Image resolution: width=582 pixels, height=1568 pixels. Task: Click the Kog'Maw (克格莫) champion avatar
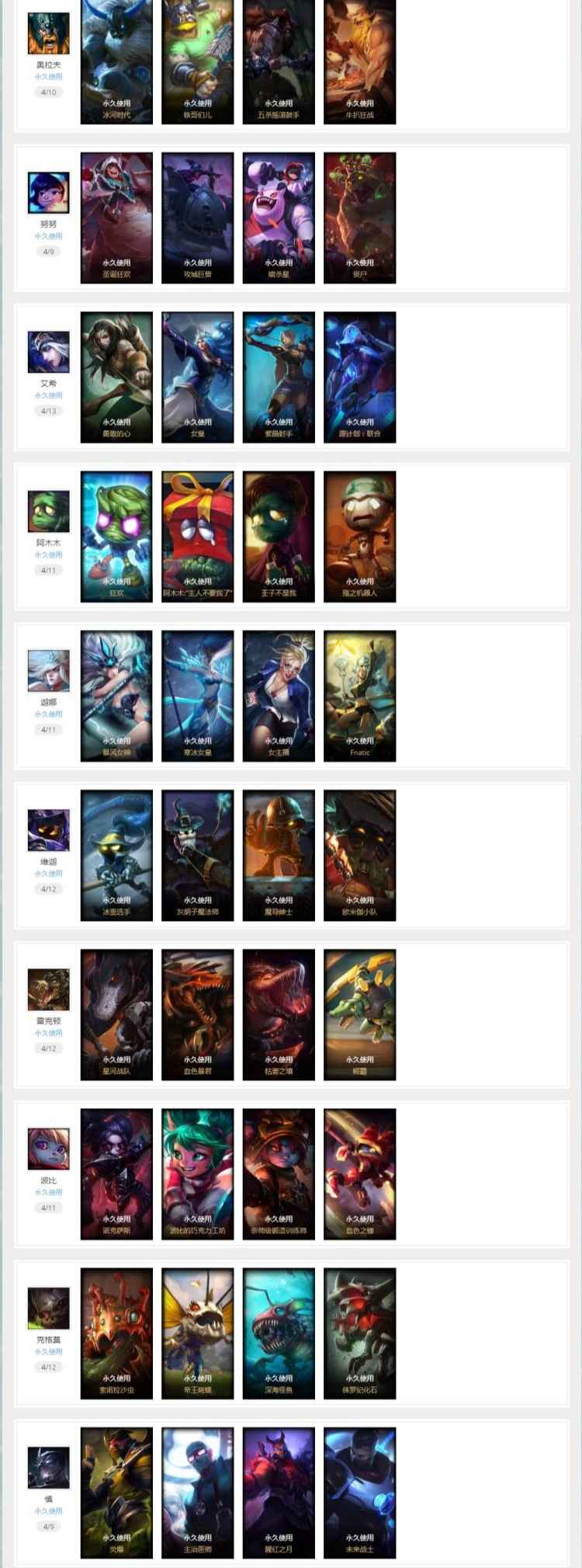tap(49, 1308)
